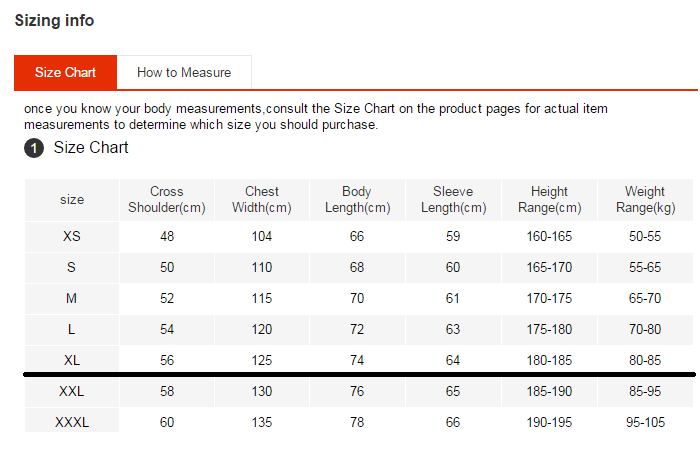Image resolution: width=700 pixels, height=451 pixels.
Task: Click the Height Range(cm) column header
Action: [549, 200]
